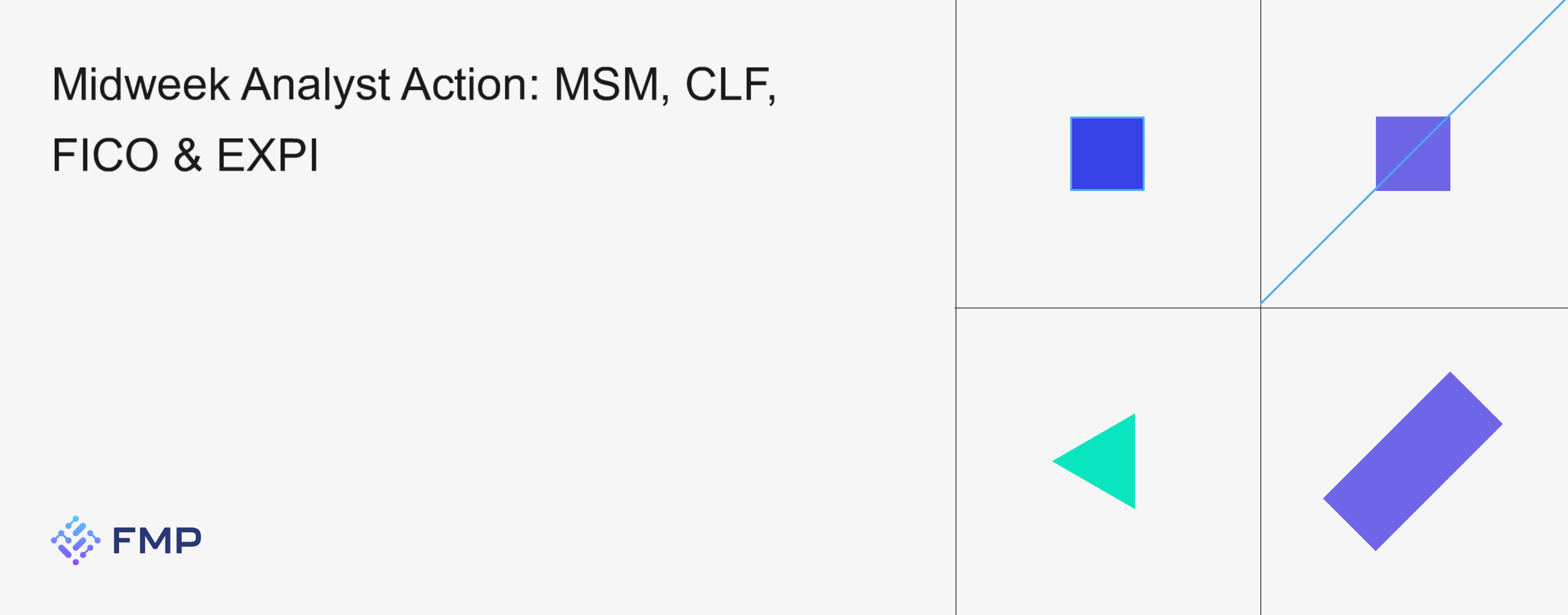Select the solid blue square with outline

tap(1107, 153)
